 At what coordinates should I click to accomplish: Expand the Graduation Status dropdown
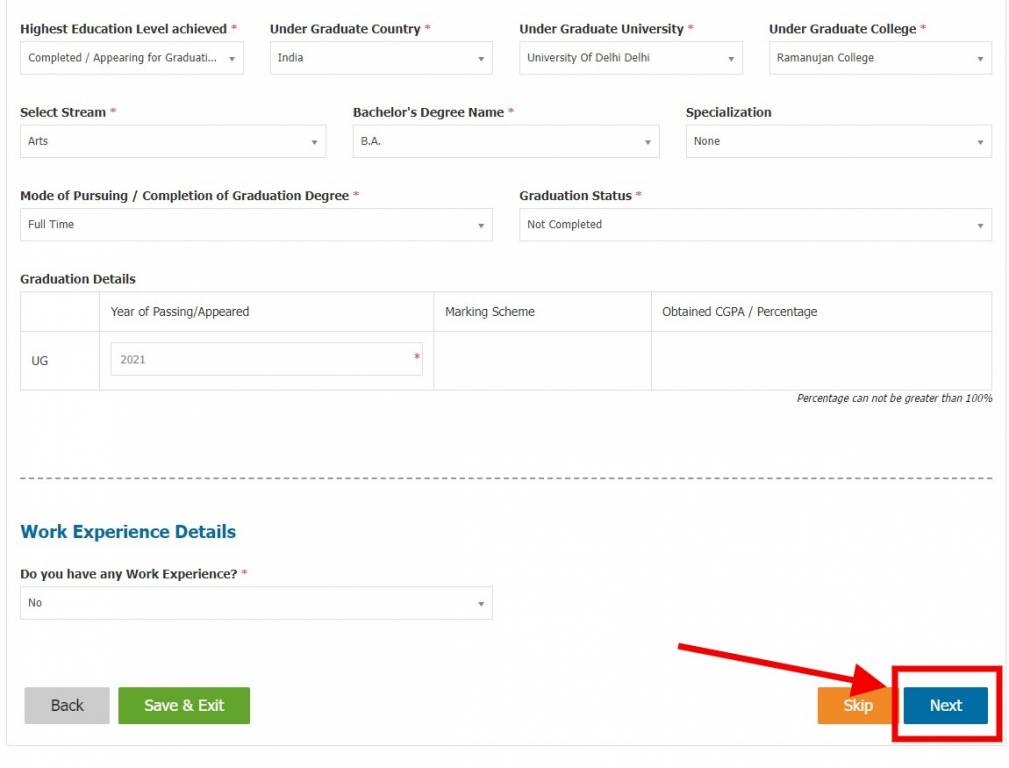click(x=755, y=225)
